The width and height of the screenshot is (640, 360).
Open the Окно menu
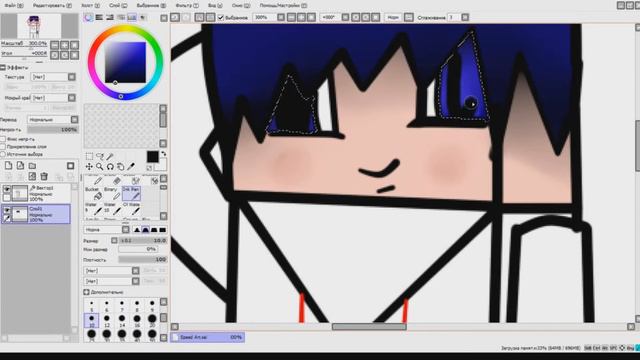pyautogui.click(x=240, y=6)
